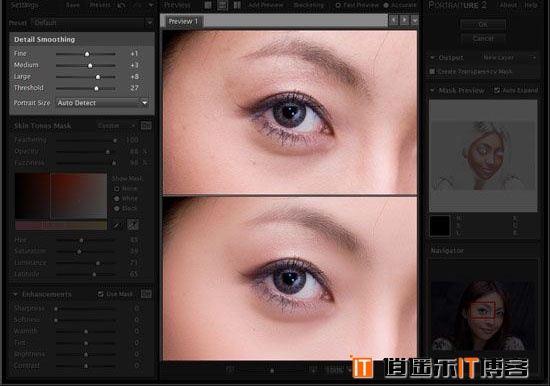
Task: Click the undo arrow icon in Settings
Action: tap(121, 5)
